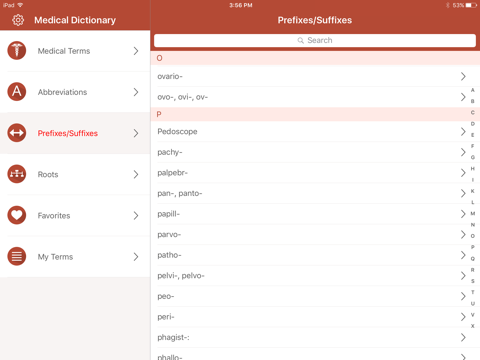Screen dimensions: 480x360
Task: Jump to letter S in index
Action: [473, 281]
